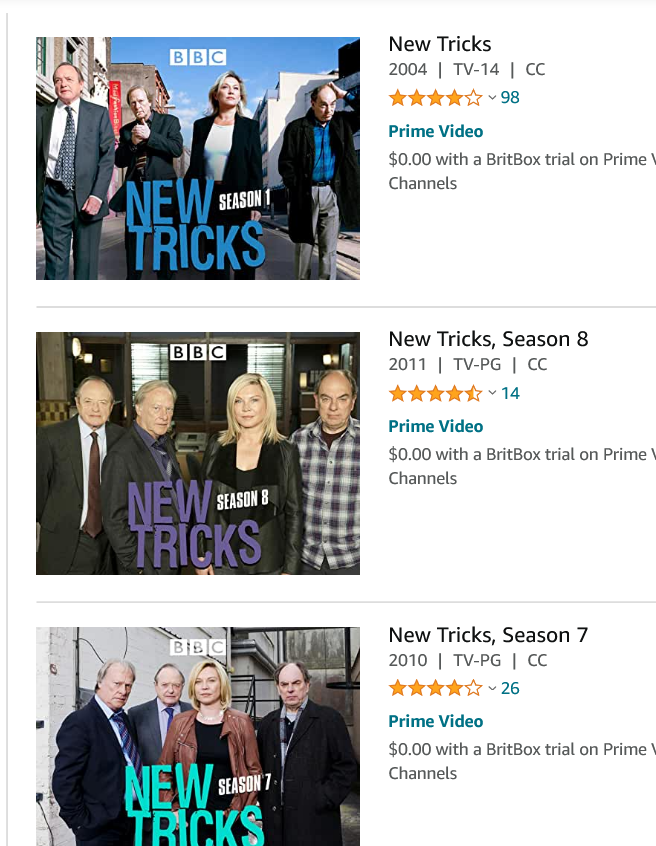
Task: Click star rating icons for 2004 New Tricks
Action: click(435, 98)
